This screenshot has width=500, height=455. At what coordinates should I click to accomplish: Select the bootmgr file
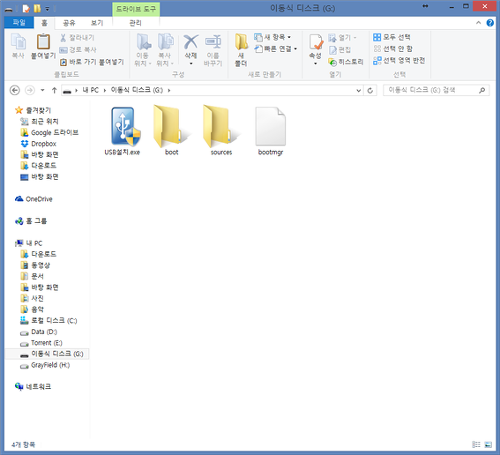pos(271,131)
